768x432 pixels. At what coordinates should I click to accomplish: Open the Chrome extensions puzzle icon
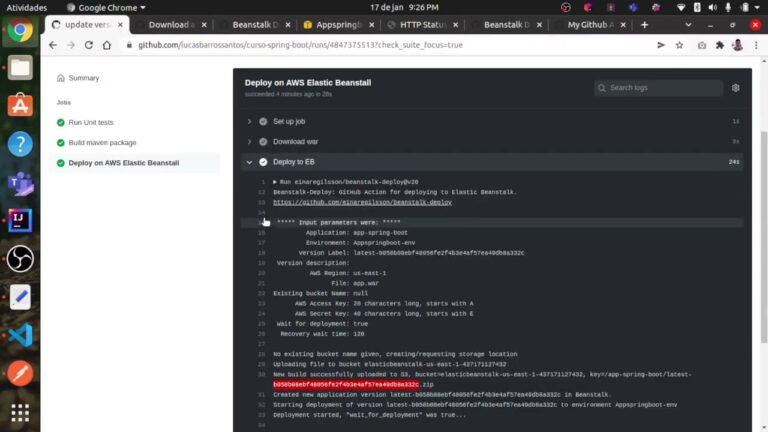[720, 45]
